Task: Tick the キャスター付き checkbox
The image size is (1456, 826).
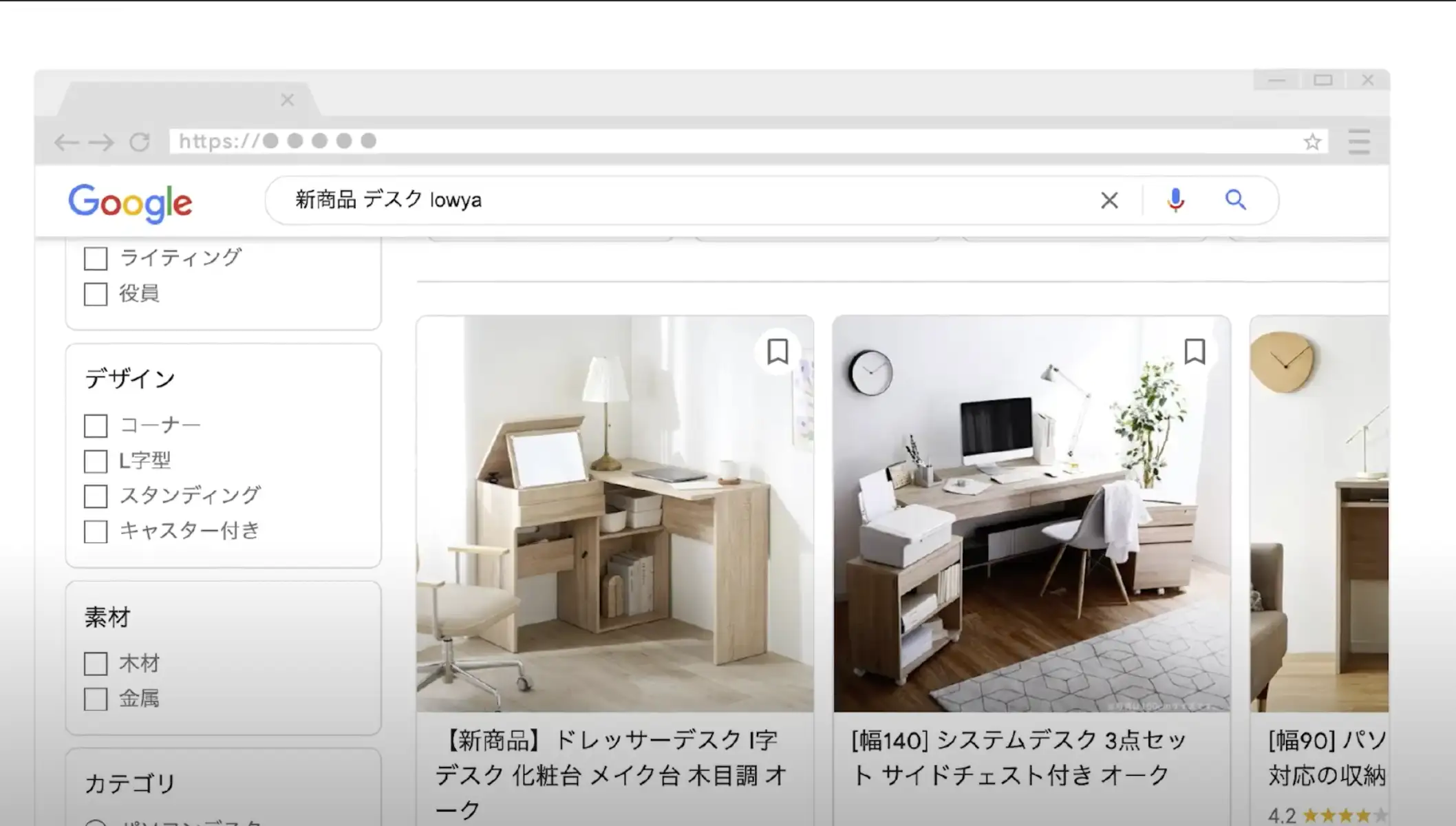Action: tap(96, 531)
